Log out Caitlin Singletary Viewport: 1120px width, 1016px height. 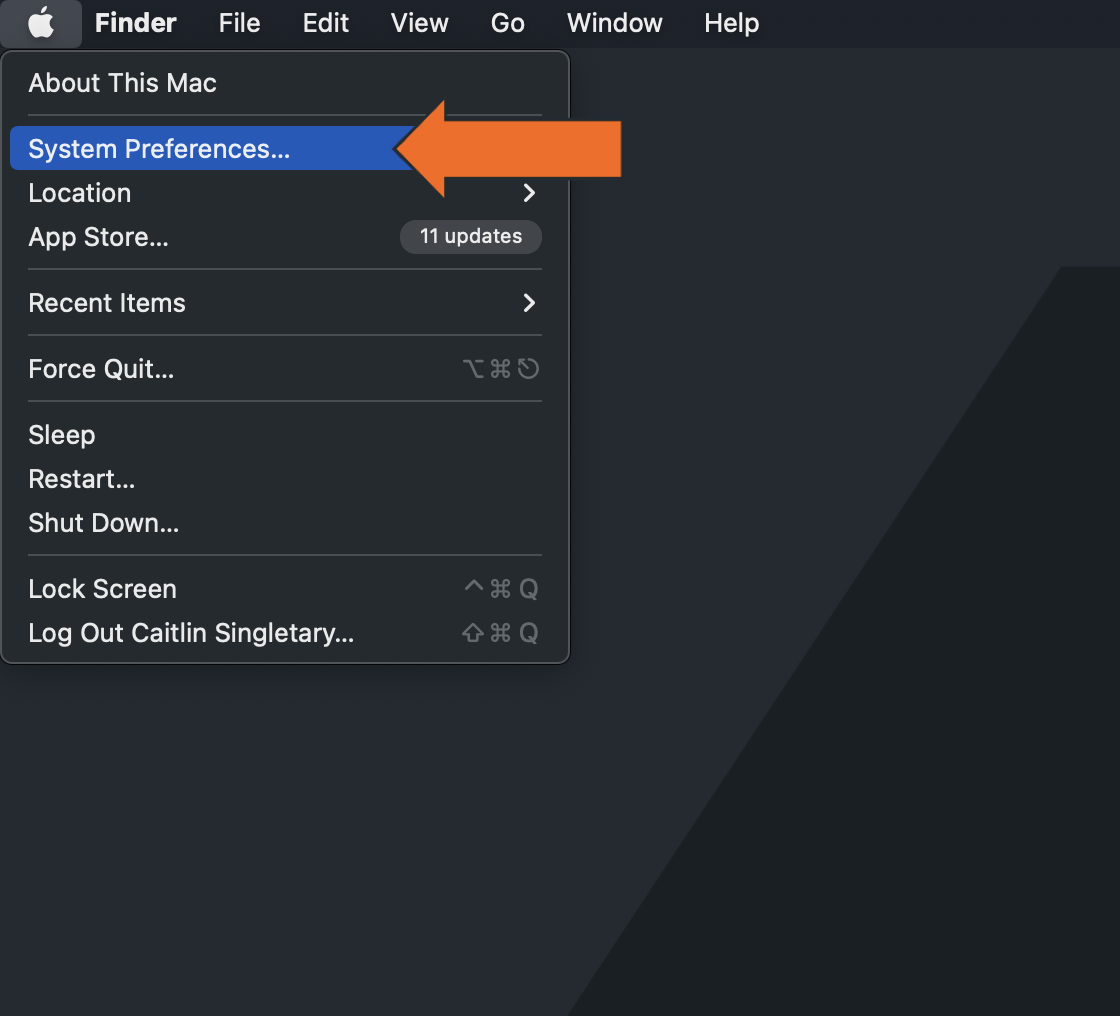tap(190, 633)
